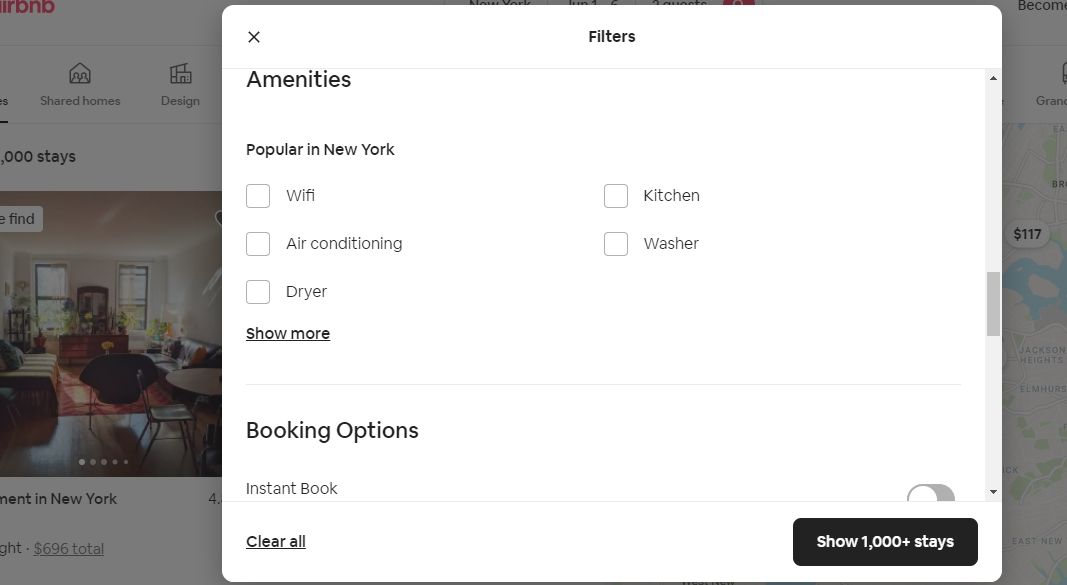1067x585 pixels.
Task: Check the Washer amenity
Action: [x=616, y=243]
